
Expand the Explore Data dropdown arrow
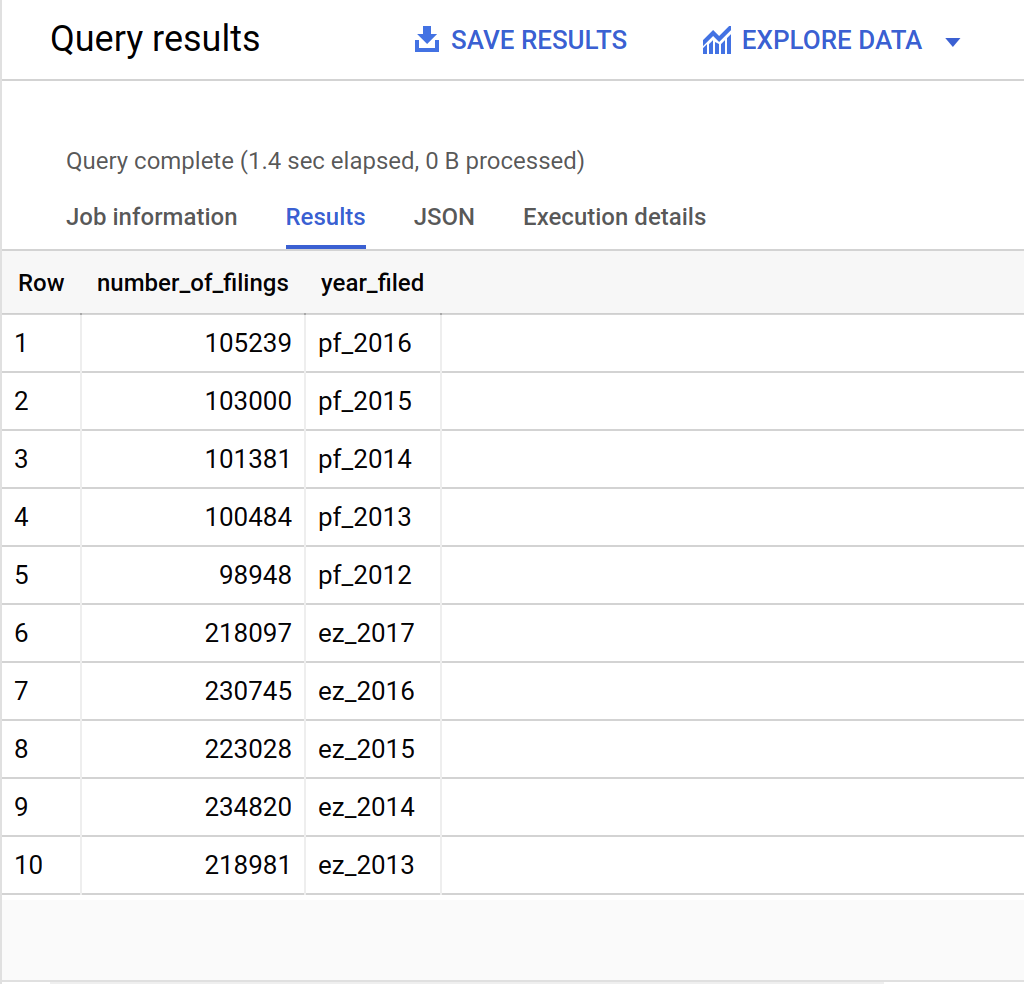pyautogui.click(x=953, y=42)
